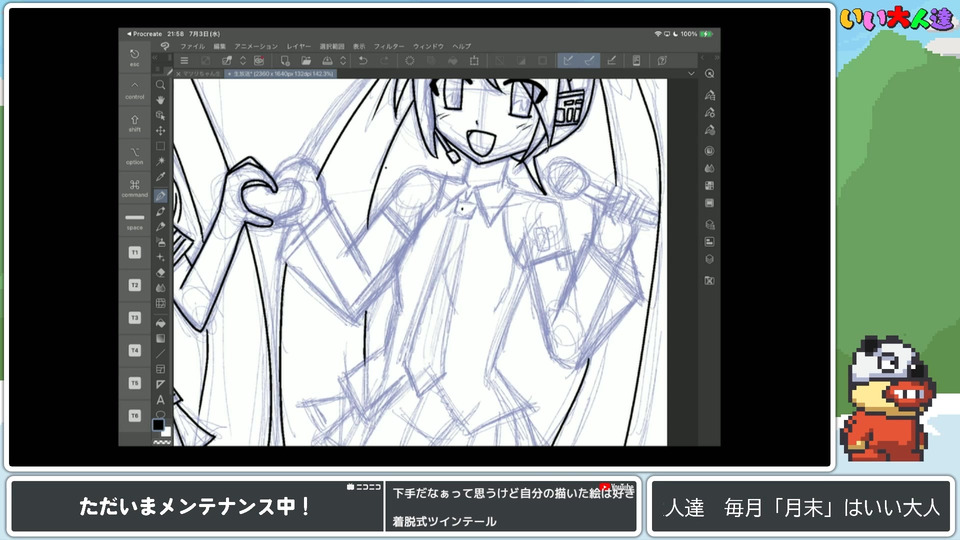Image resolution: width=960 pixels, height=540 pixels.
Task: Close the マツリちゃん canvas tab
Action: tap(178, 73)
